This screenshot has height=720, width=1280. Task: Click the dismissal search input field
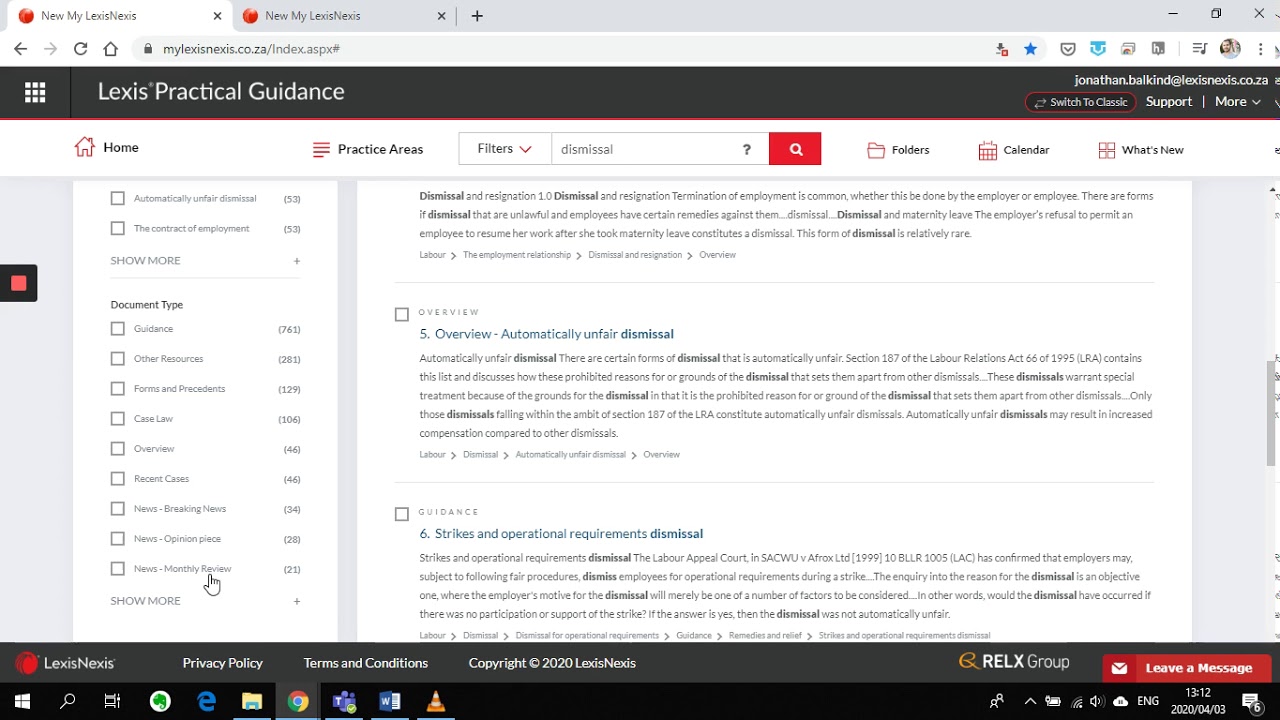644,149
